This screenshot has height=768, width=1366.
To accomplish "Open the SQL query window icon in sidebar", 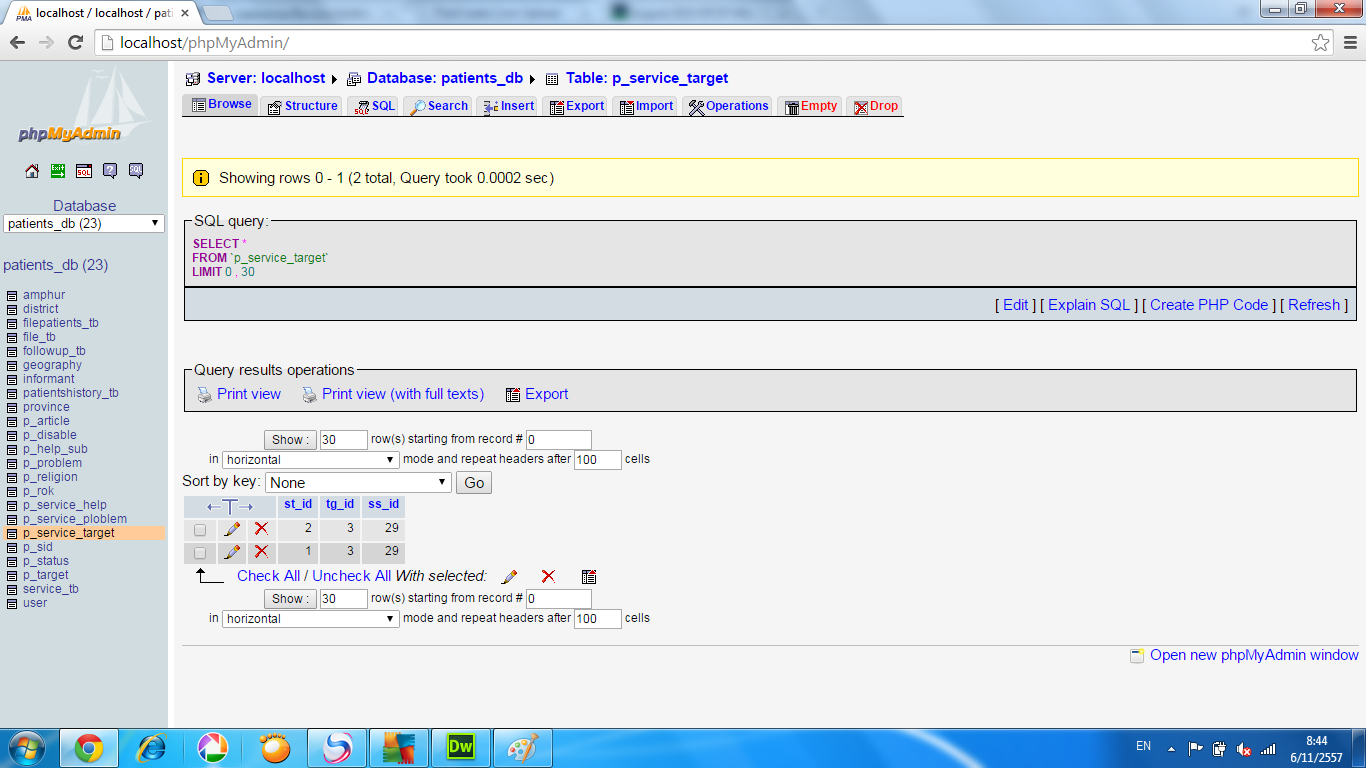I will point(84,171).
